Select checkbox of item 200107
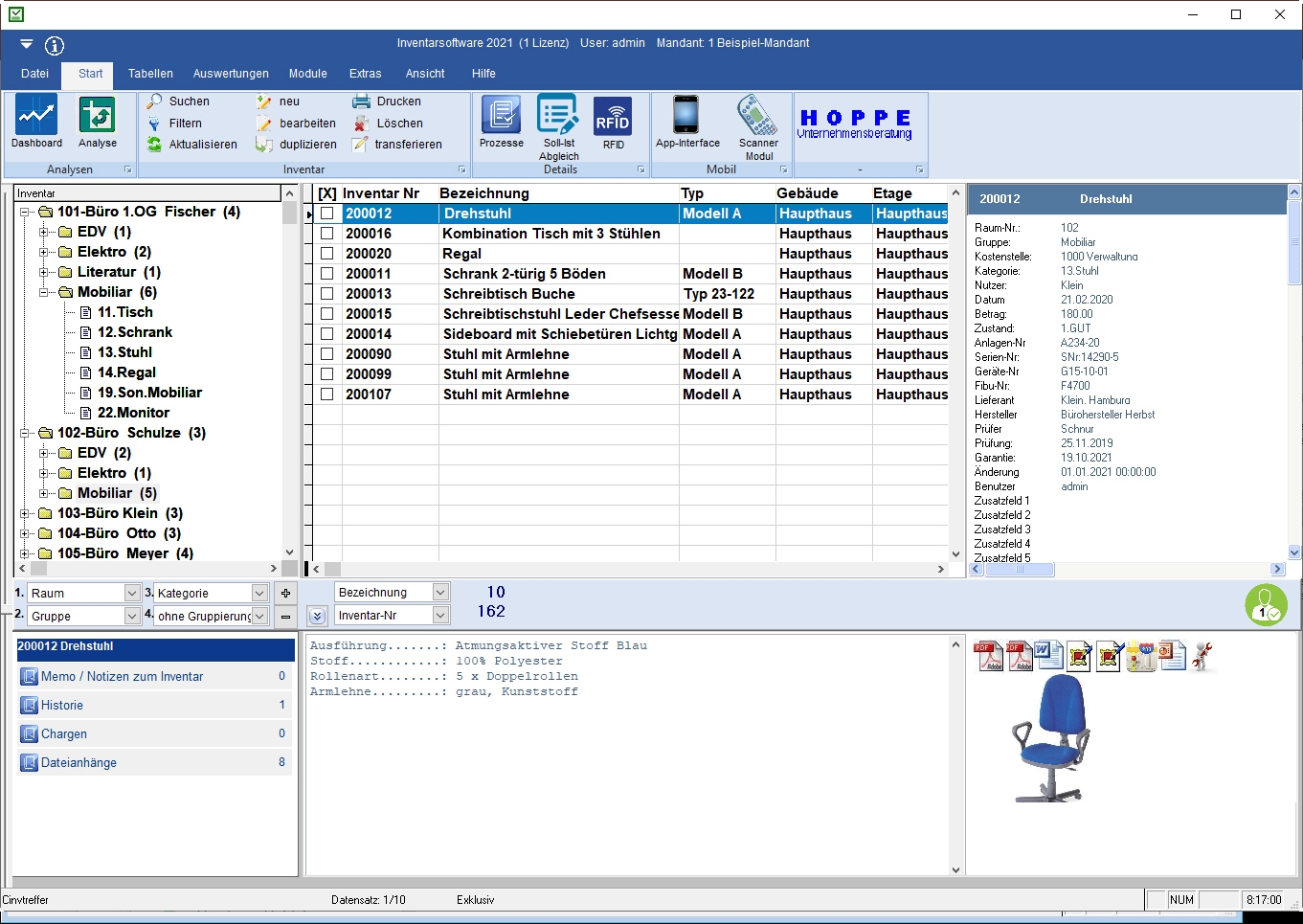Screen dimensions: 1303x924 click(326, 394)
